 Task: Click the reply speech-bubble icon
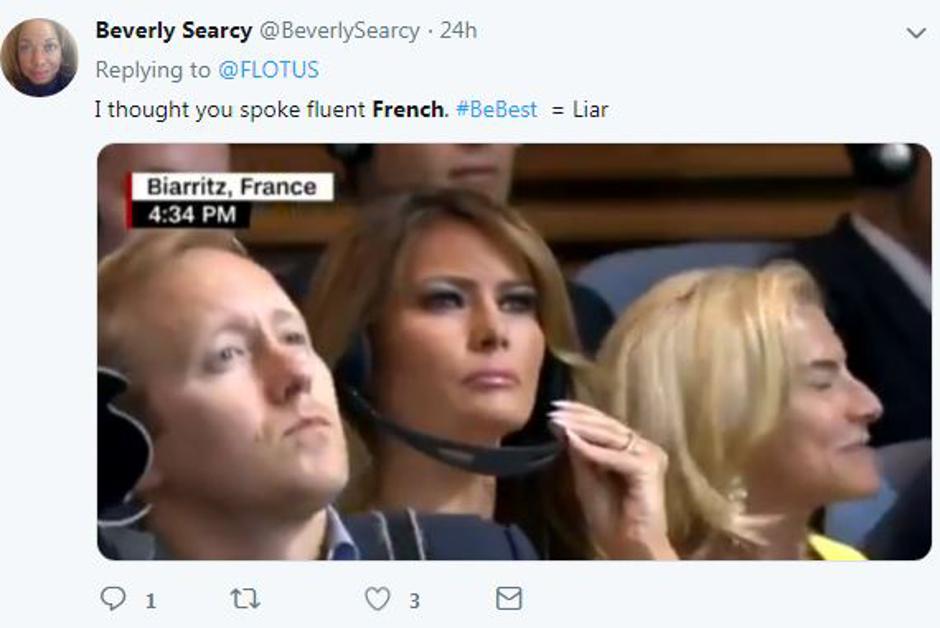(112, 599)
